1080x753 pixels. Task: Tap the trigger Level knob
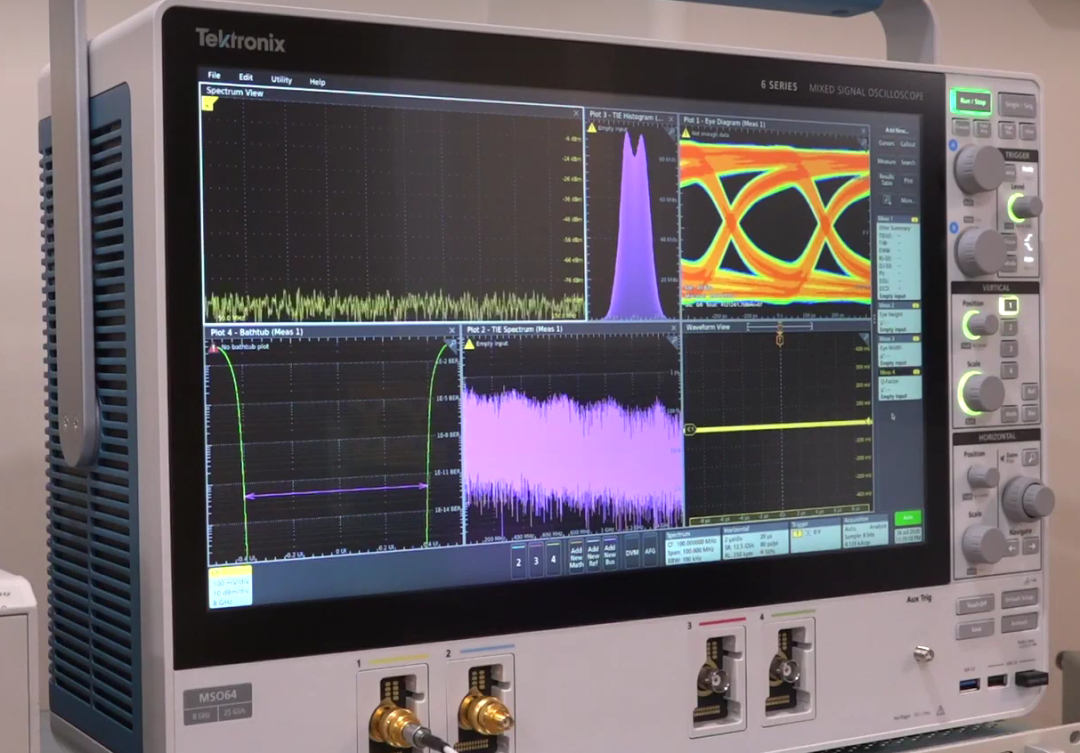tap(1025, 207)
